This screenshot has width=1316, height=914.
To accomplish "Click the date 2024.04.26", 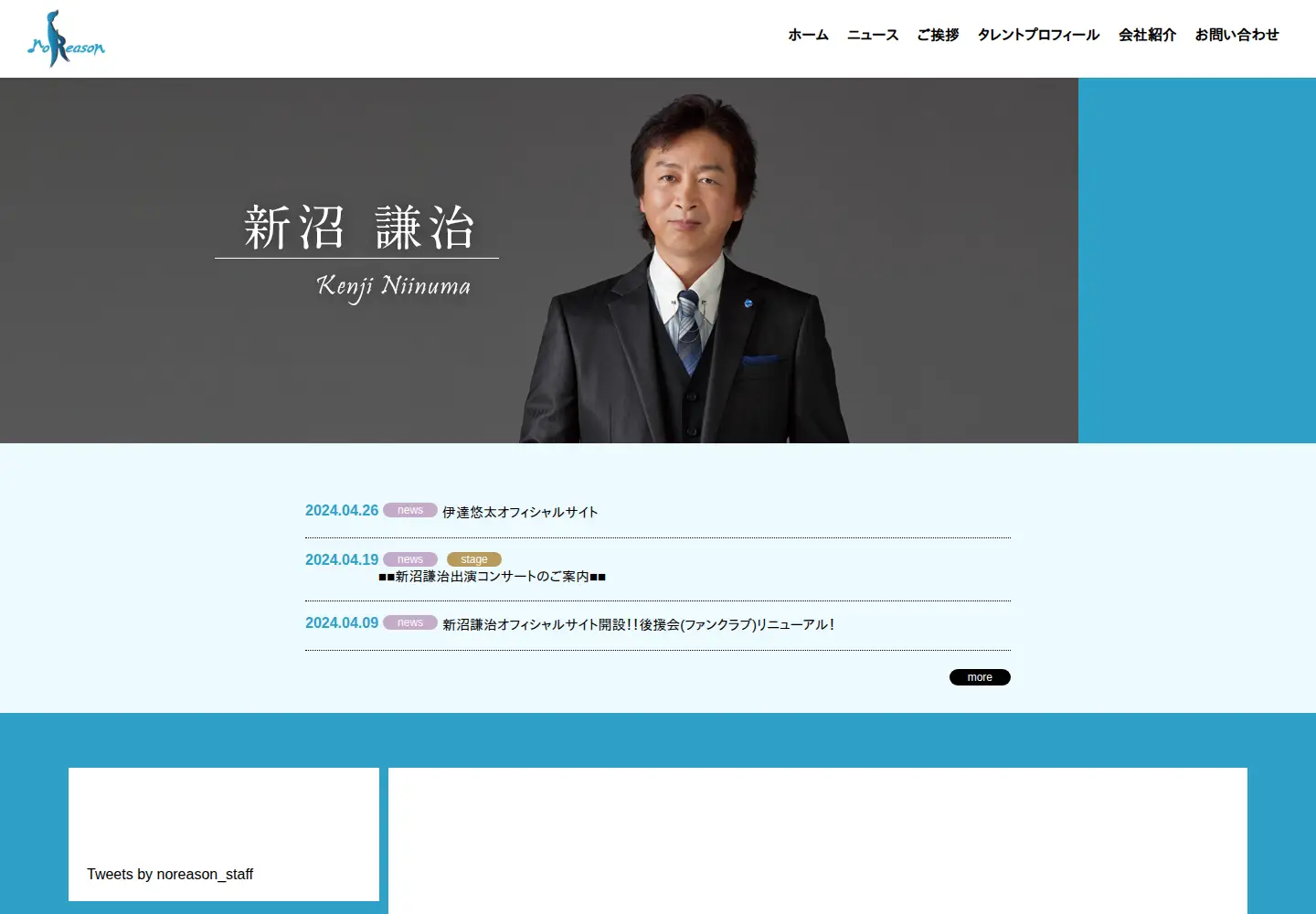I will click(342, 511).
